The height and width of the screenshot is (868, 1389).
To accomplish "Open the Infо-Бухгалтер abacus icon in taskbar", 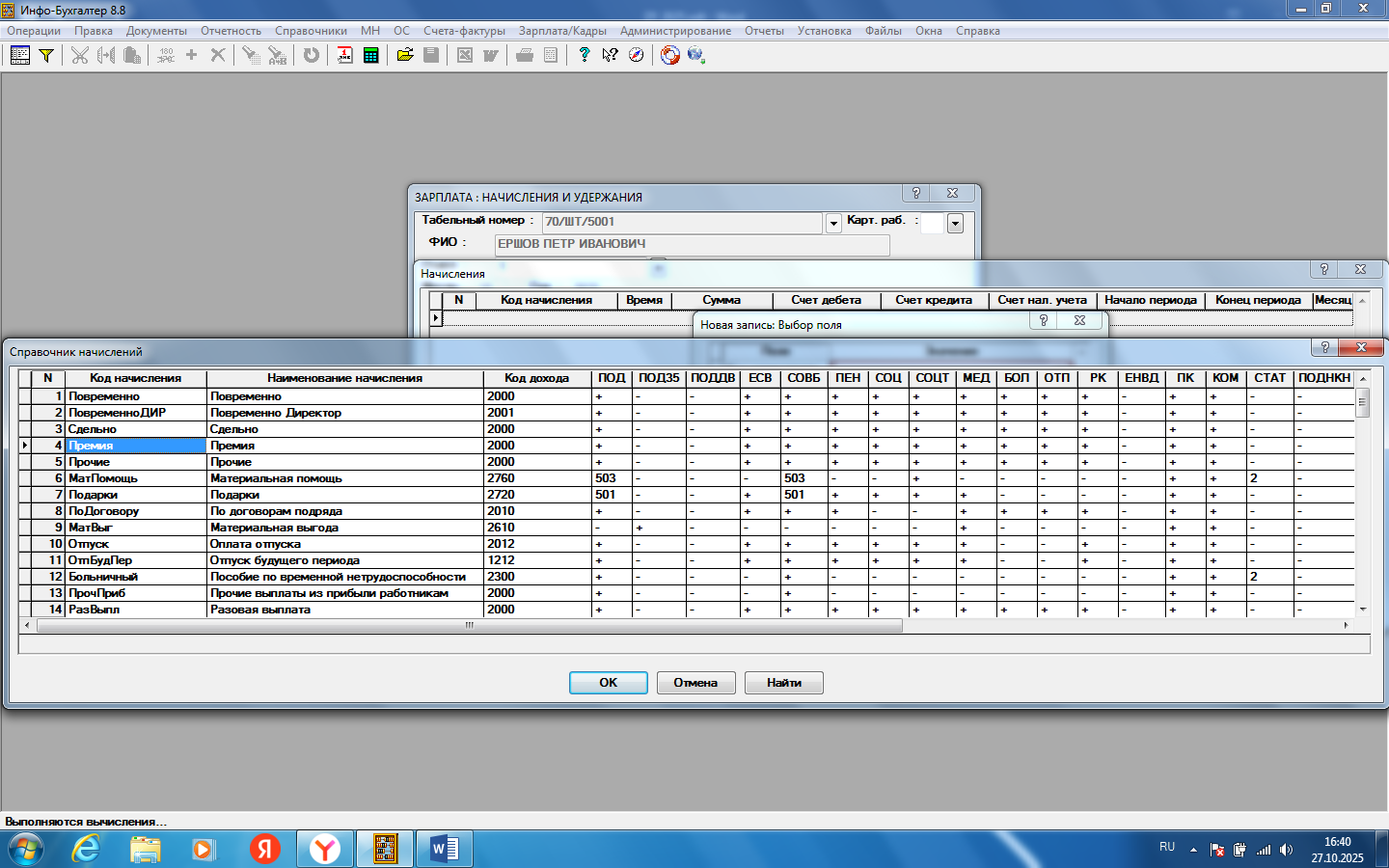I will (385, 849).
